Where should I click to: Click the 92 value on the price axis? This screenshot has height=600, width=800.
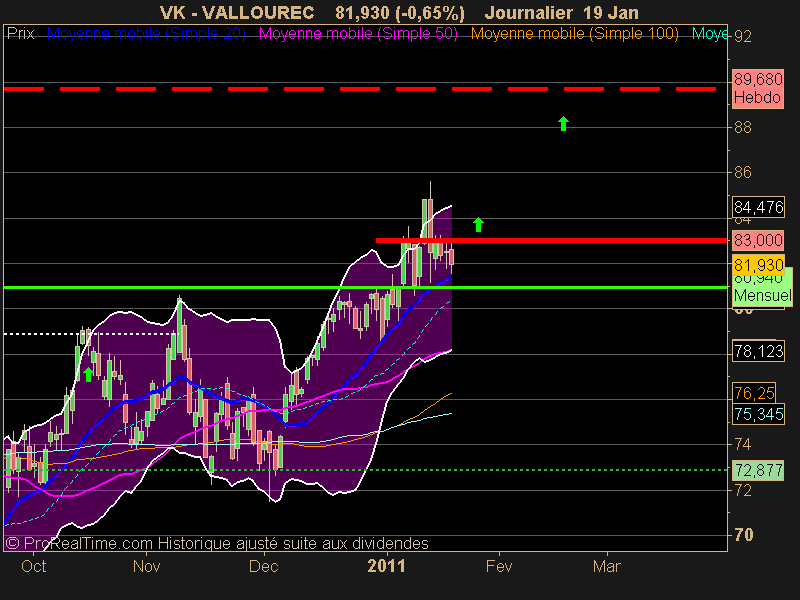pyautogui.click(x=743, y=37)
